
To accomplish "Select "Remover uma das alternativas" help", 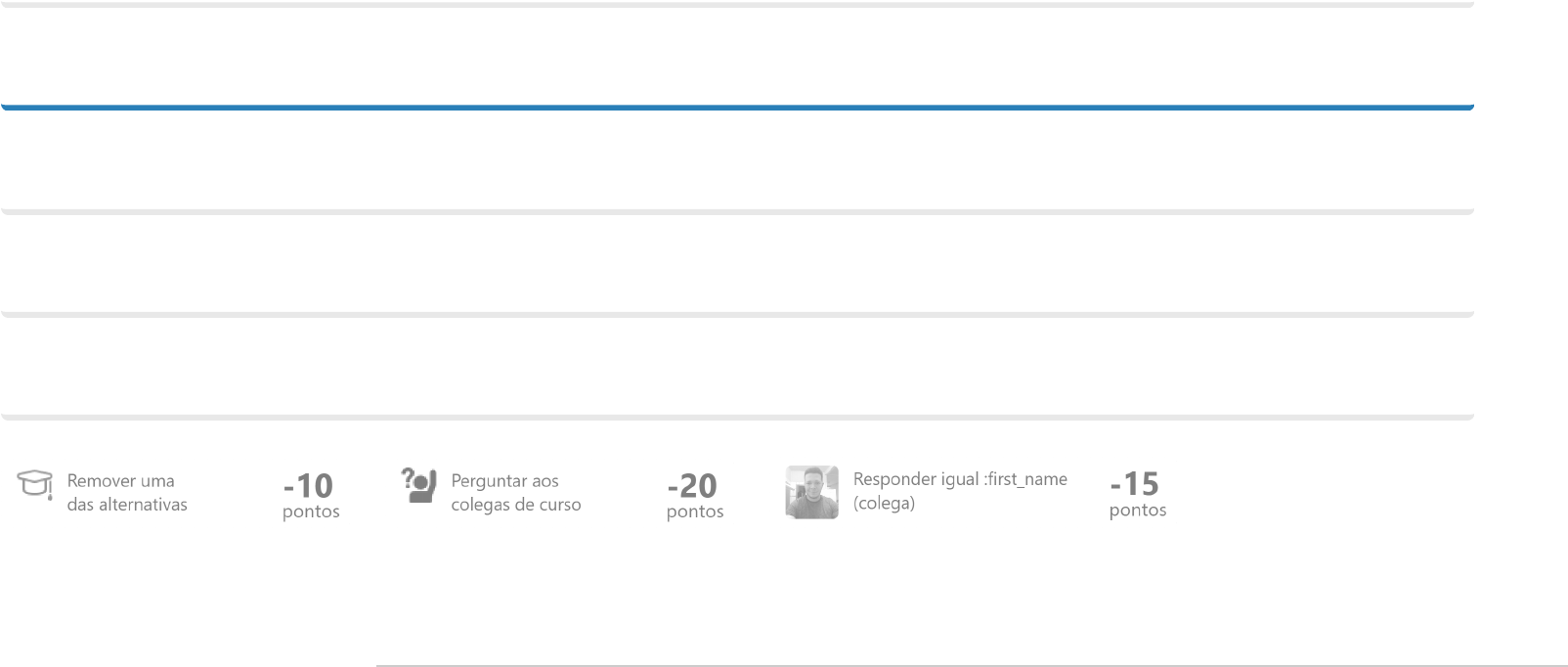I will [127, 492].
